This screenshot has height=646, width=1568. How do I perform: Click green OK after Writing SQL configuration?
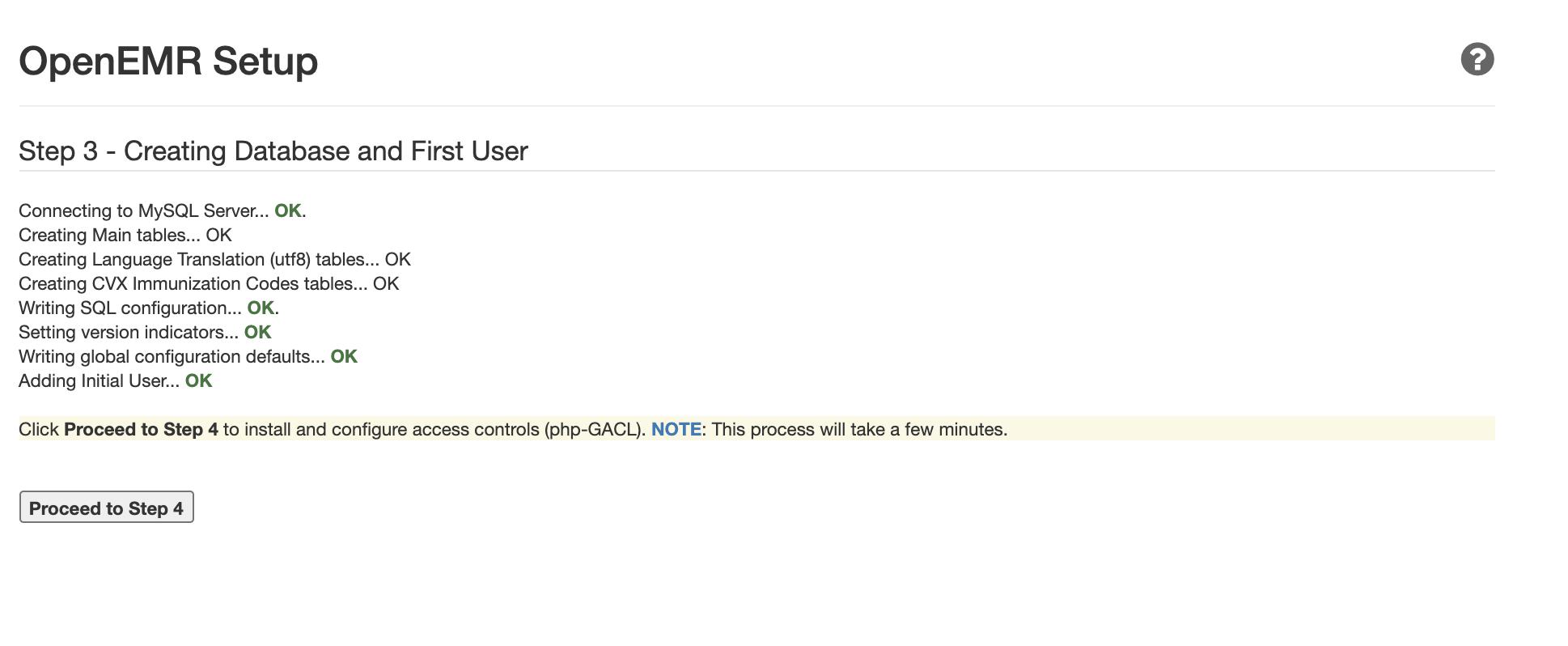coord(260,308)
